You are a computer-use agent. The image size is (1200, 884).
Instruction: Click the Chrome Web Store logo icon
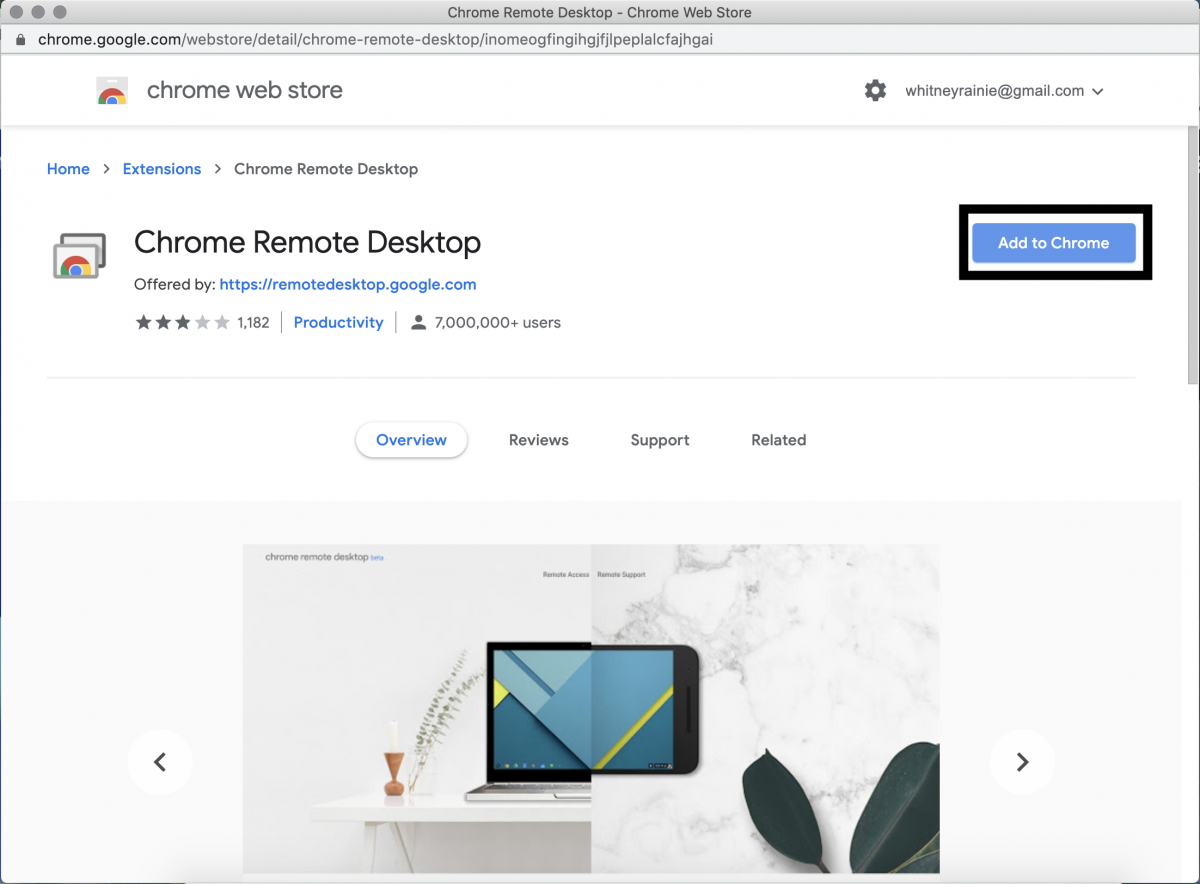(x=112, y=91)
